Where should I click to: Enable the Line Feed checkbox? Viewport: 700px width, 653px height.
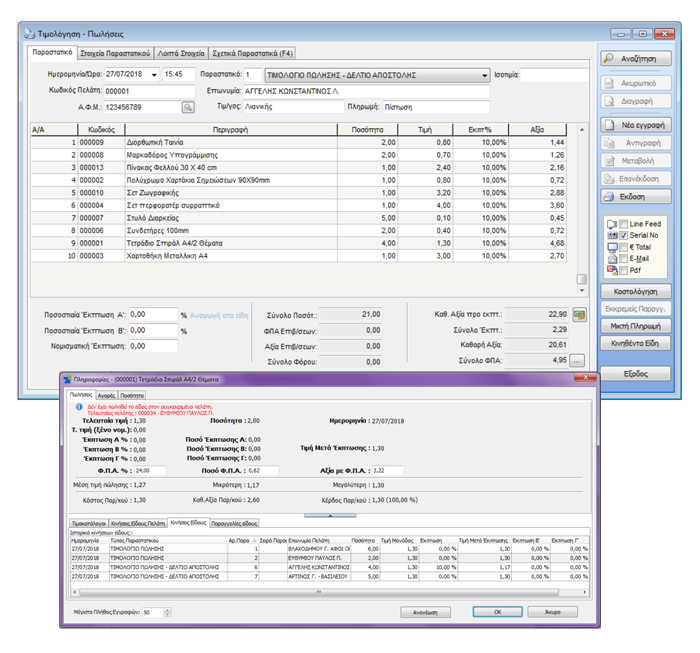621,222
